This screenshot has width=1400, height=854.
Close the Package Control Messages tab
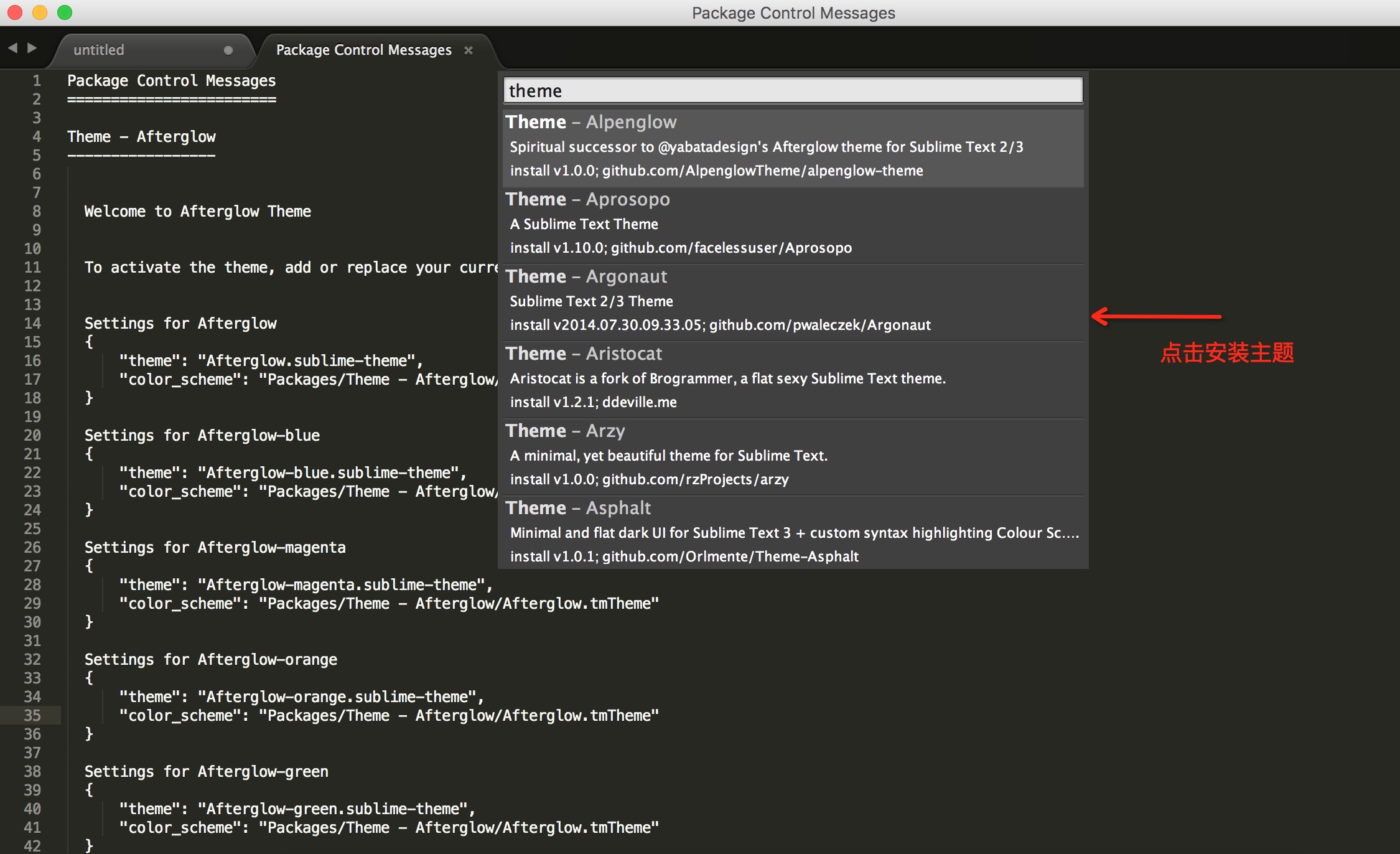469,50
